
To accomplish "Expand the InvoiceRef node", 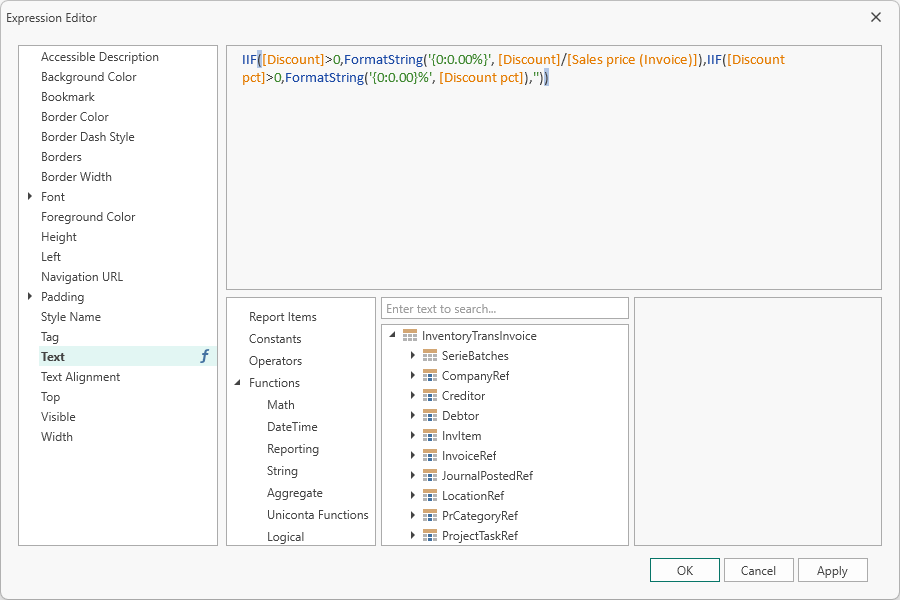I will point(412,455).
